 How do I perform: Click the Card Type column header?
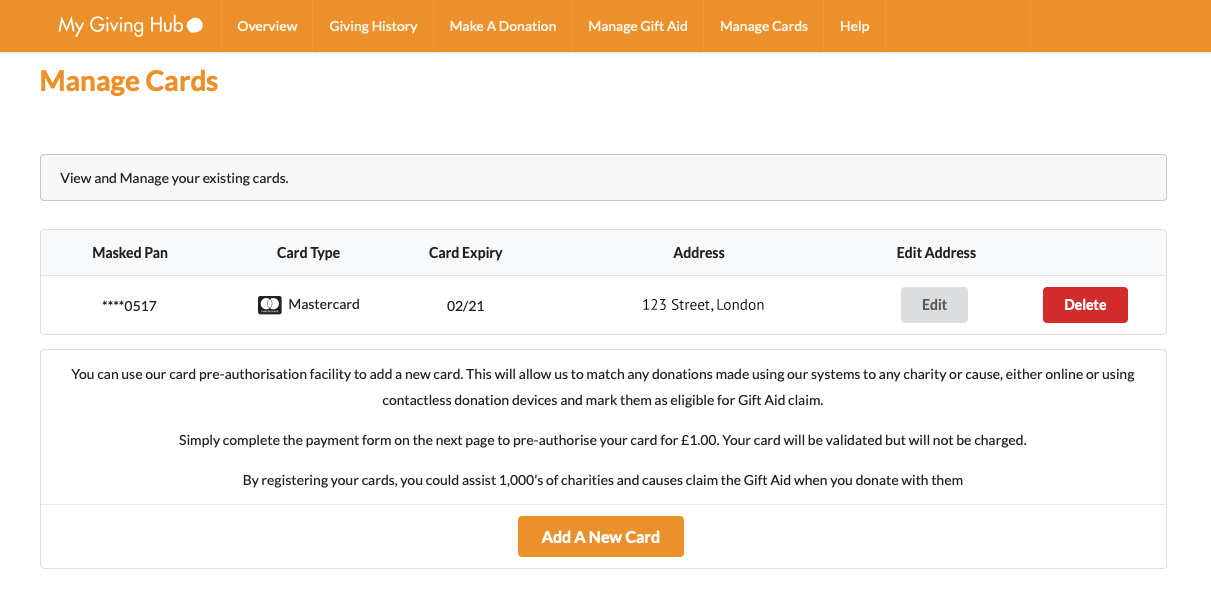click(x=308, y=253)
